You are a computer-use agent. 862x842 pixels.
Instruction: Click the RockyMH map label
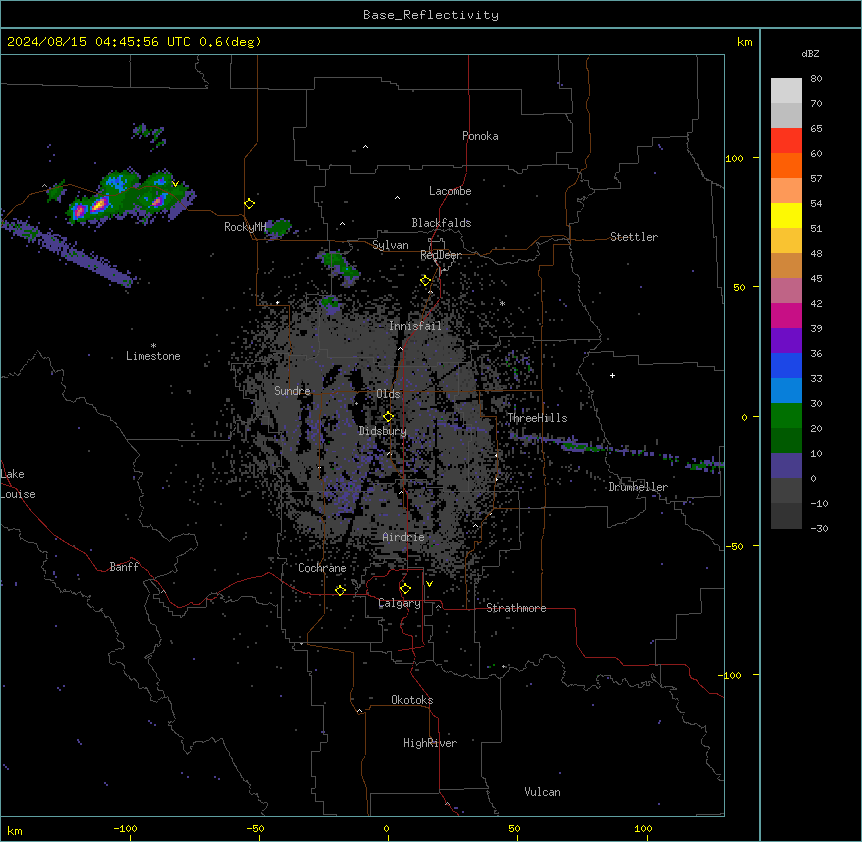pos(245,227)
